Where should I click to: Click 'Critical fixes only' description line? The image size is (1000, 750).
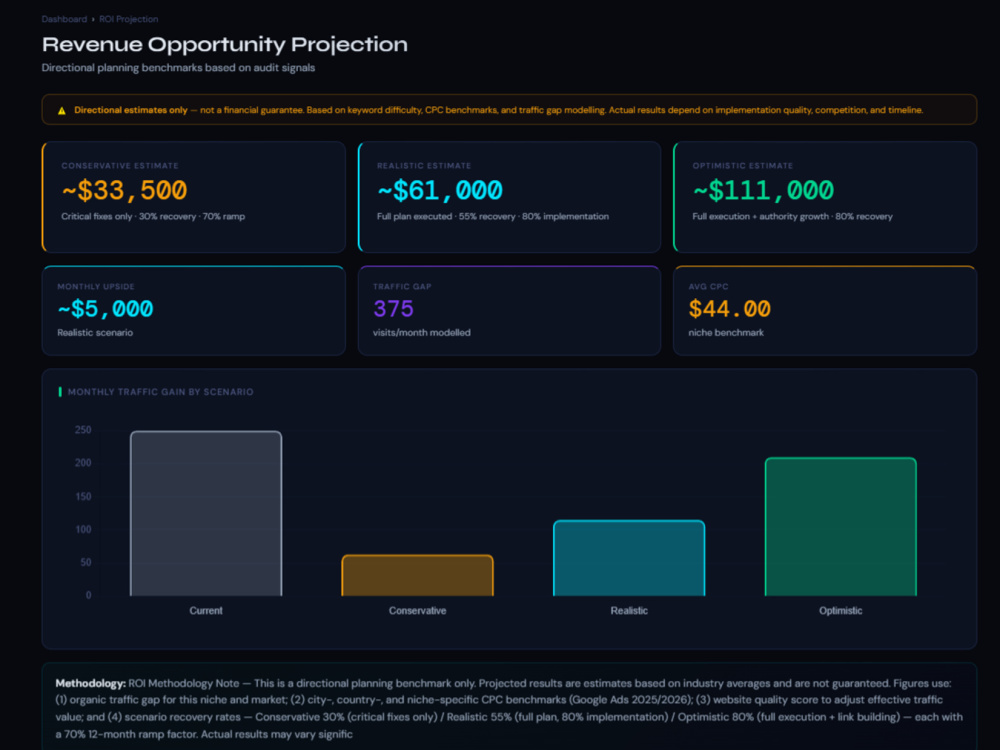click(x=153, y=217)
